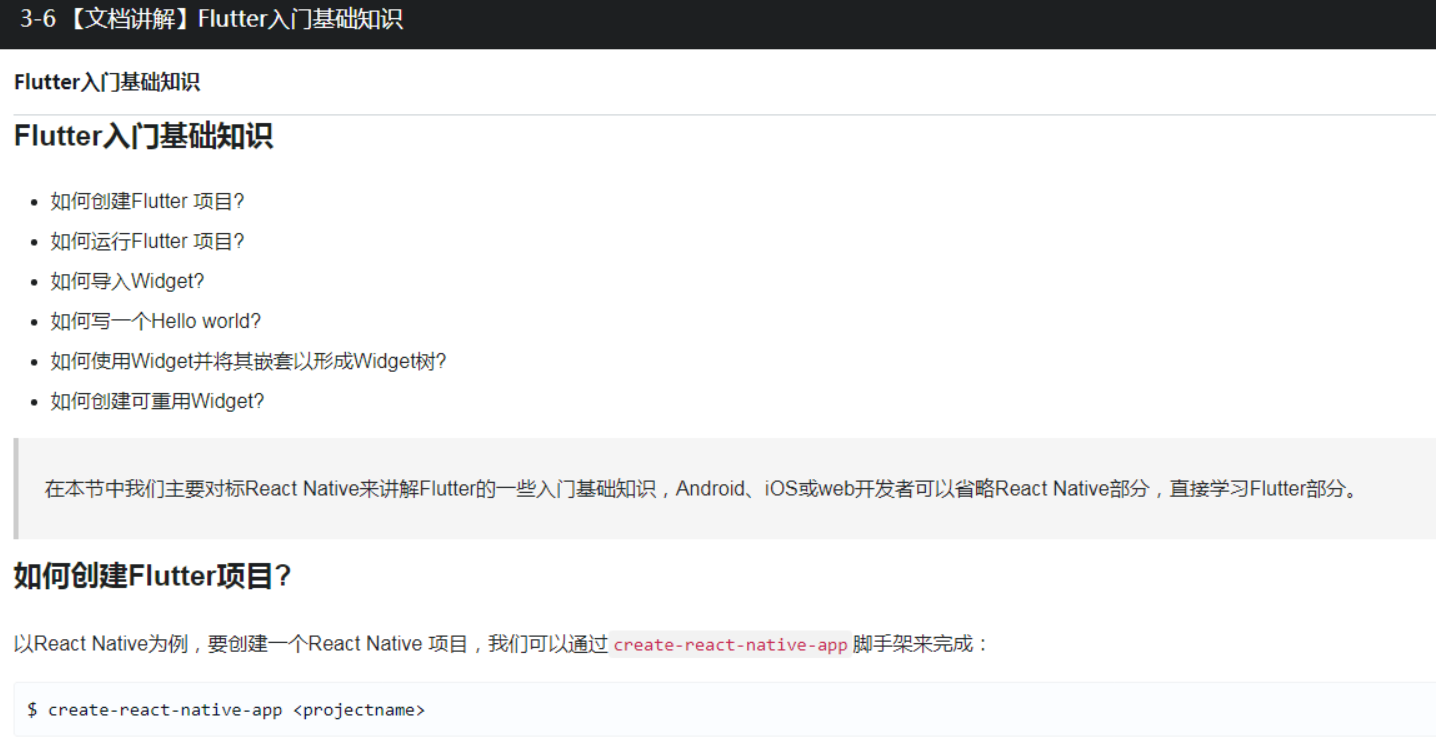The image size is (1436, 742).
Task: Click the code block '$ create-react-native-app <projectname>'
Action: [x=725, y=710]
